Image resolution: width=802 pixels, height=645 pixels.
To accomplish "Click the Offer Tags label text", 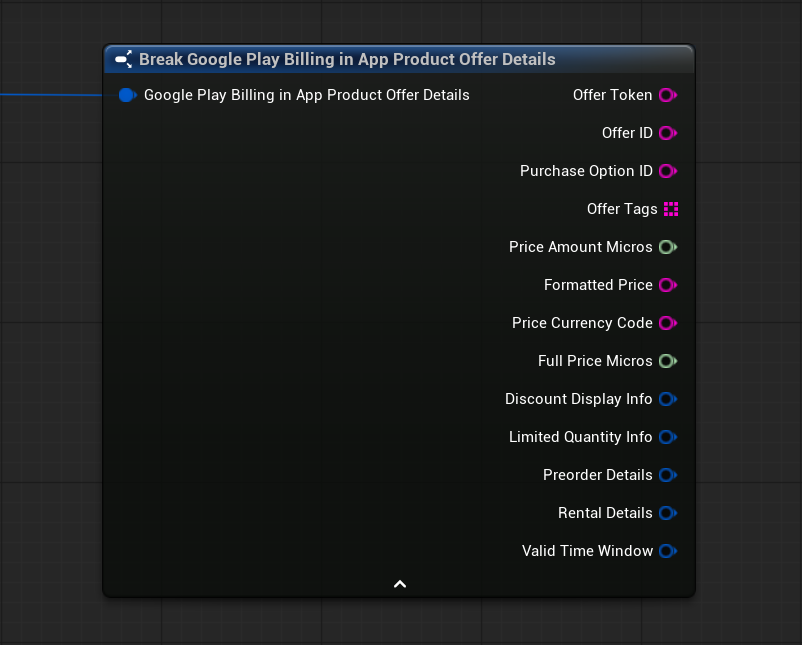I will [x=622, y=209].
